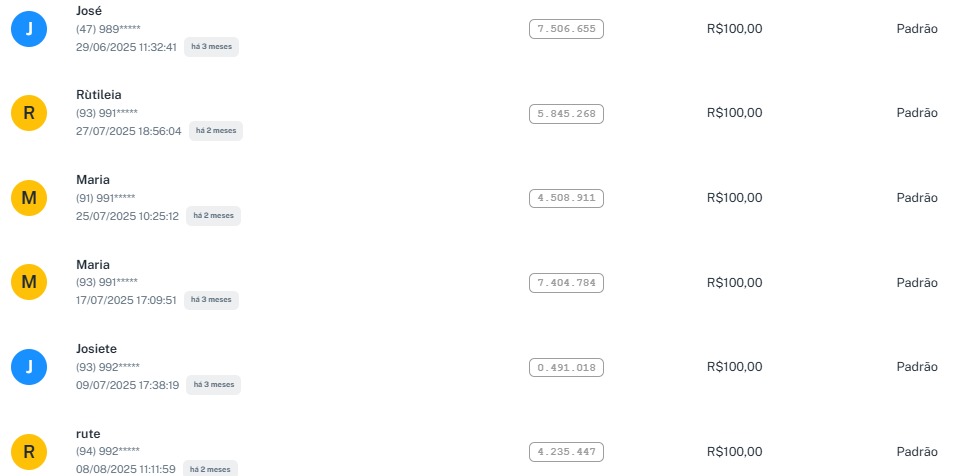Select ticket number badge 4.508.911
Screen dimensions: 980x476
coord(566,198)
